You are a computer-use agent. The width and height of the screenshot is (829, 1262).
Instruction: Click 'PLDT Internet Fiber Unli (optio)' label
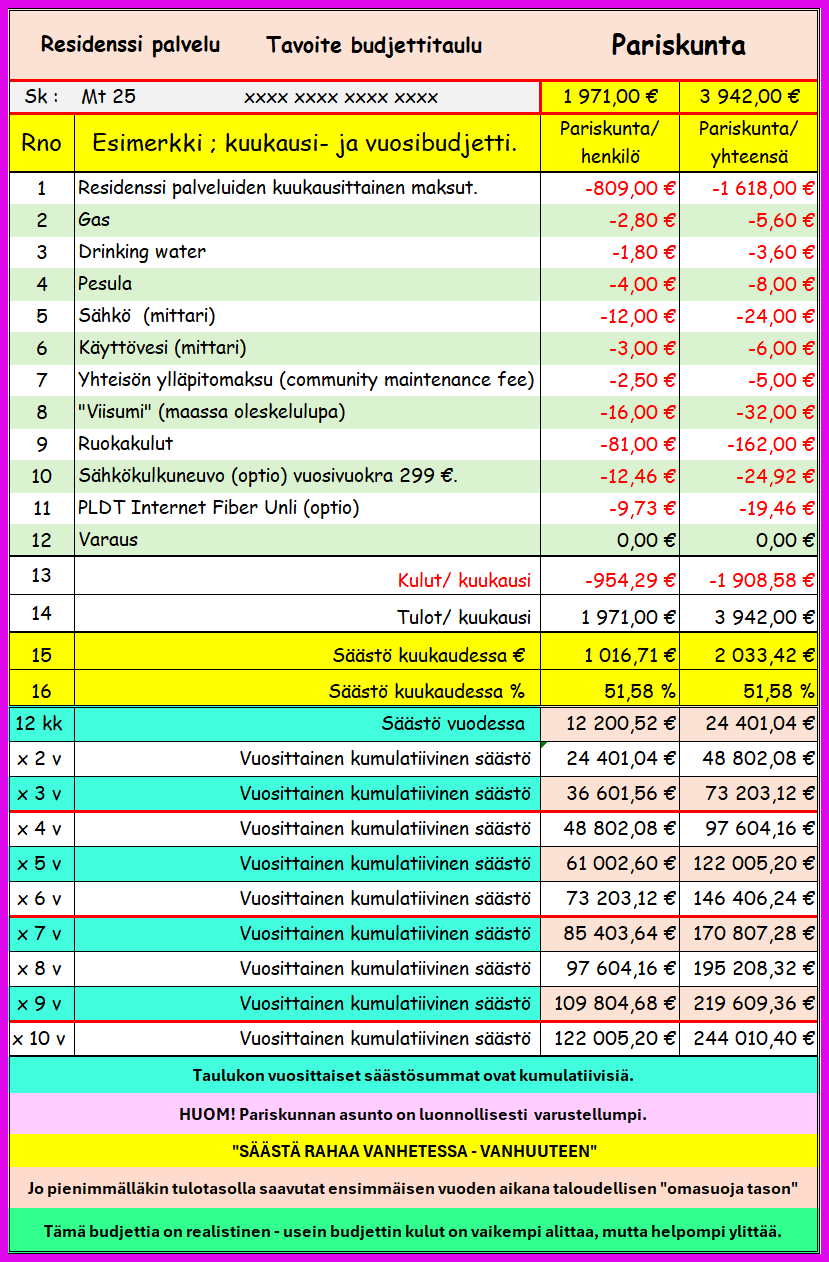pyautogui.click(x=219, y=508)
